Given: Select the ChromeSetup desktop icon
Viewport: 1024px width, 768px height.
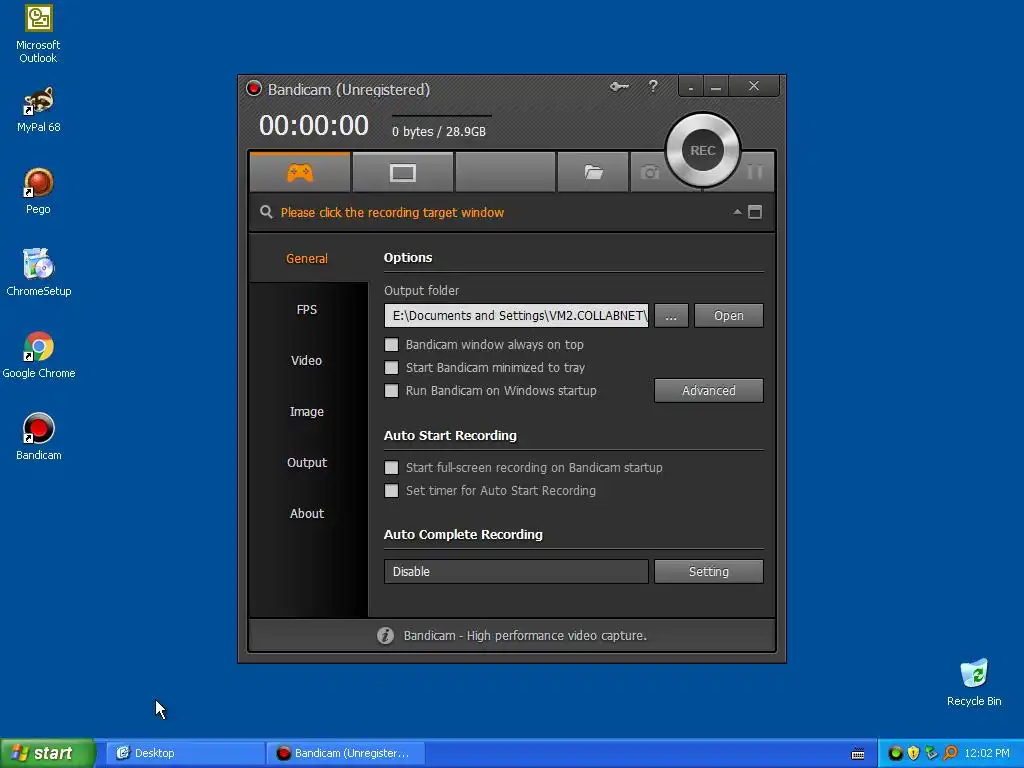Looking at the screenshot, I should click(x=39, y=273).
